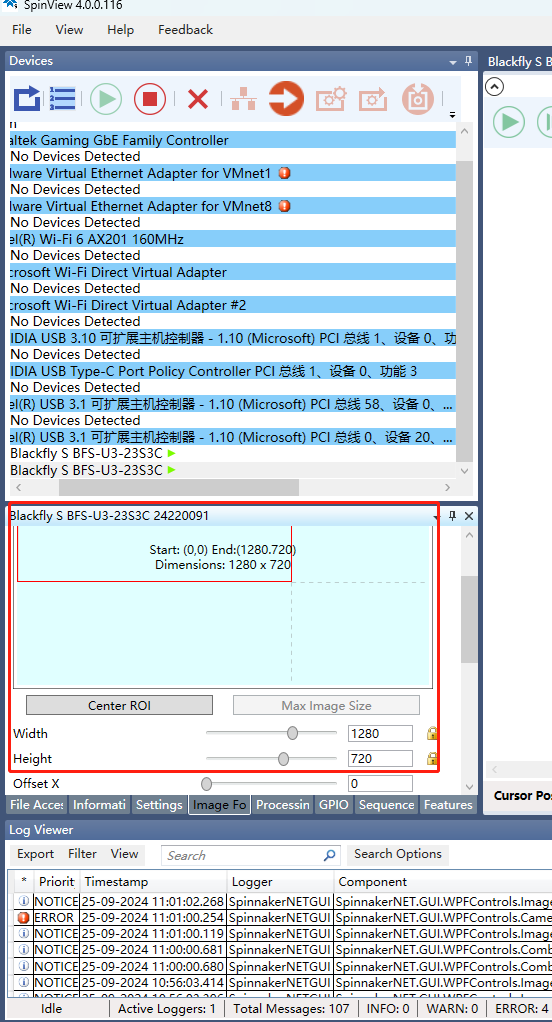Screen dimensions: 552x1022
Task: Toggle the Width lock icon
Action: tap(431, 733)
